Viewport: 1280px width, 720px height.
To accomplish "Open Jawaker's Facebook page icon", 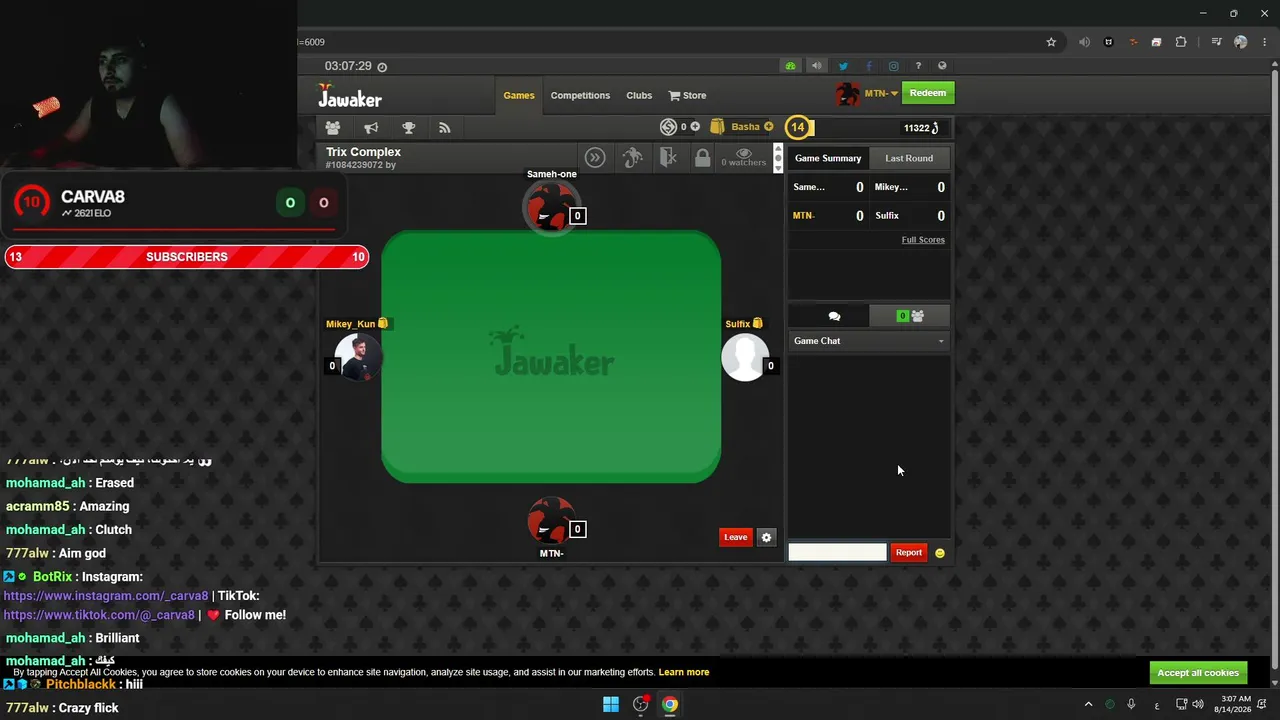I will pyautogui.click(x=868, y=66).
